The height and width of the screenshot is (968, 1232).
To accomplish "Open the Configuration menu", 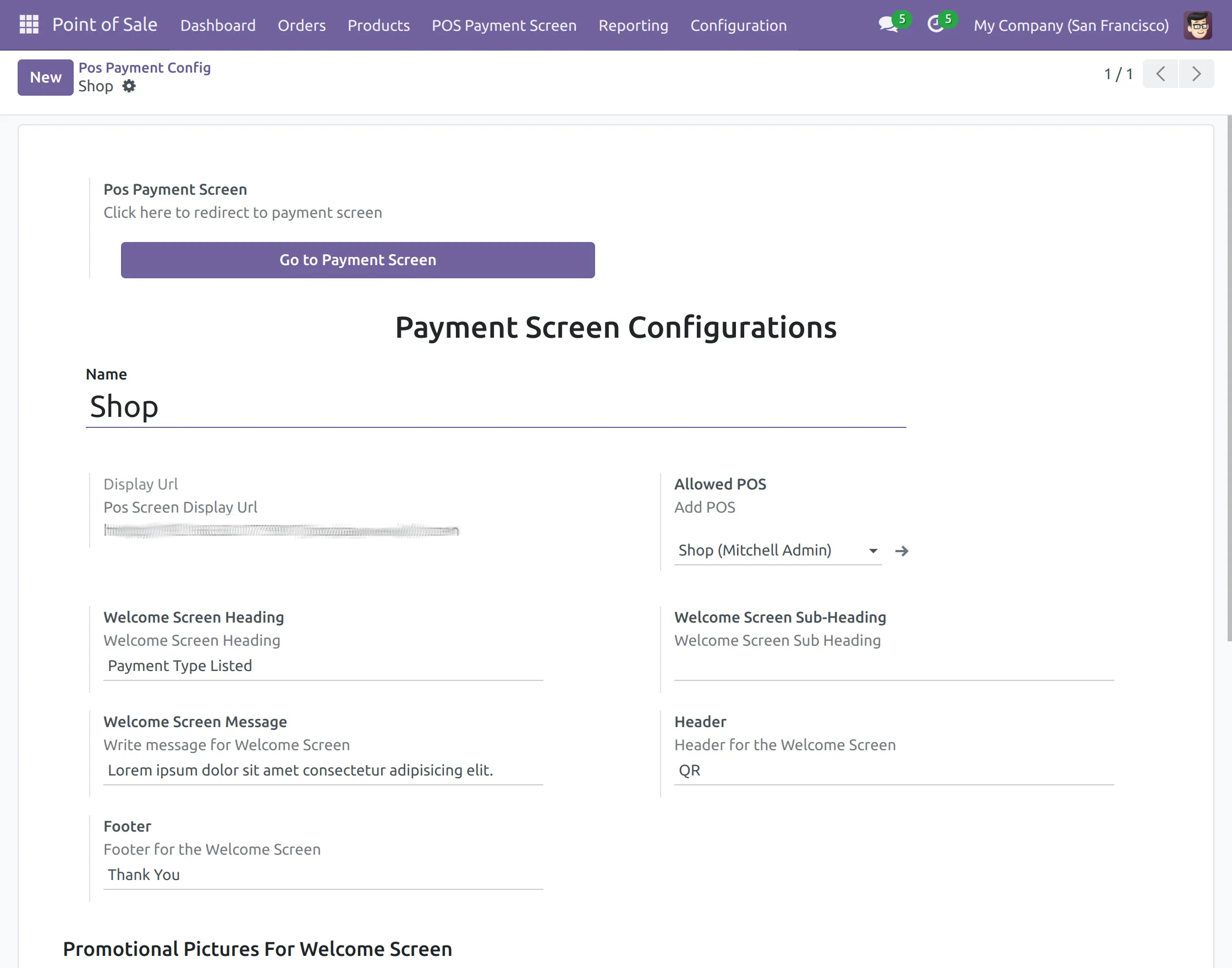I will click(739, 25).
